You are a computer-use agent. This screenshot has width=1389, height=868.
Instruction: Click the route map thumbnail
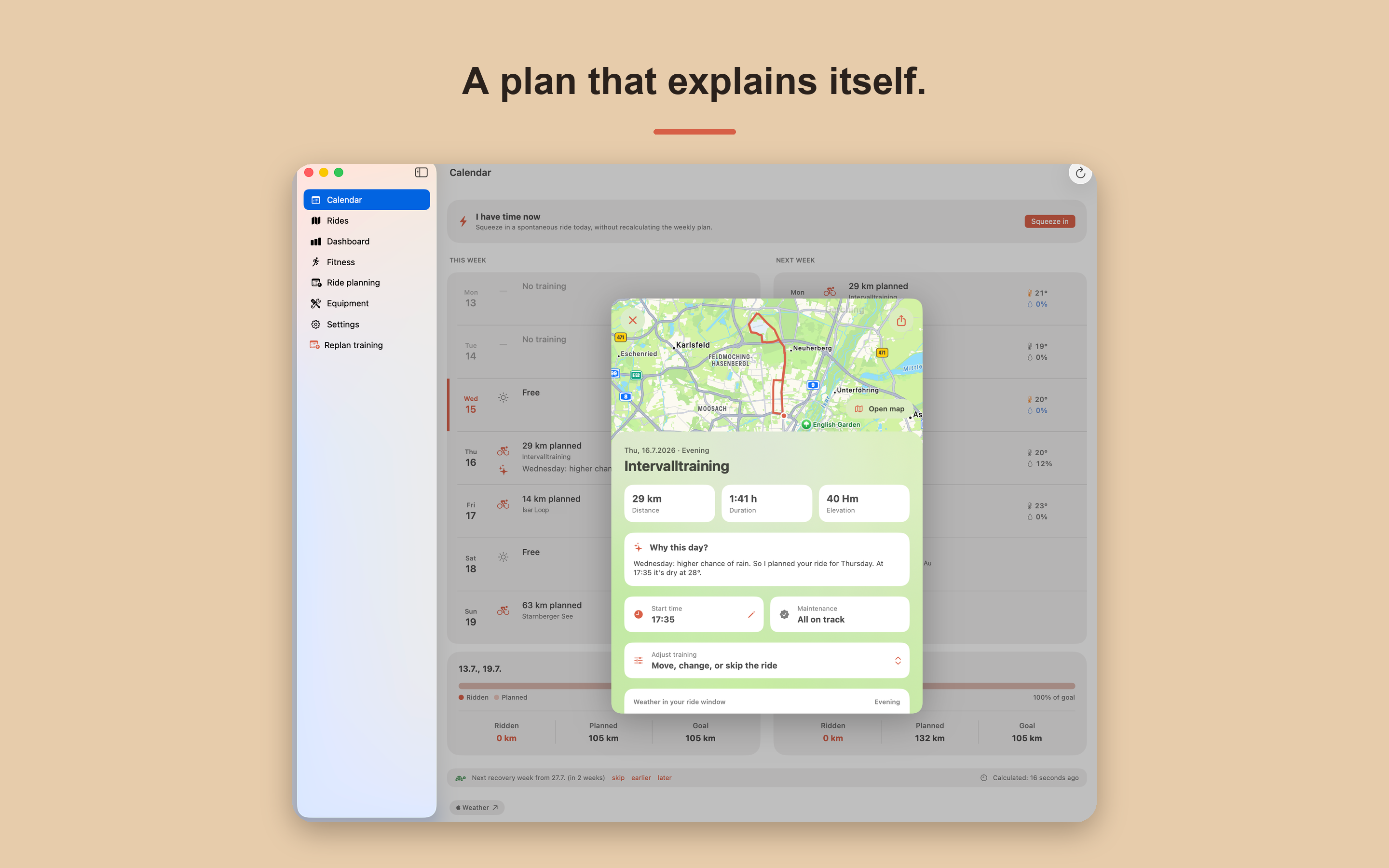(x=766, y=365)
